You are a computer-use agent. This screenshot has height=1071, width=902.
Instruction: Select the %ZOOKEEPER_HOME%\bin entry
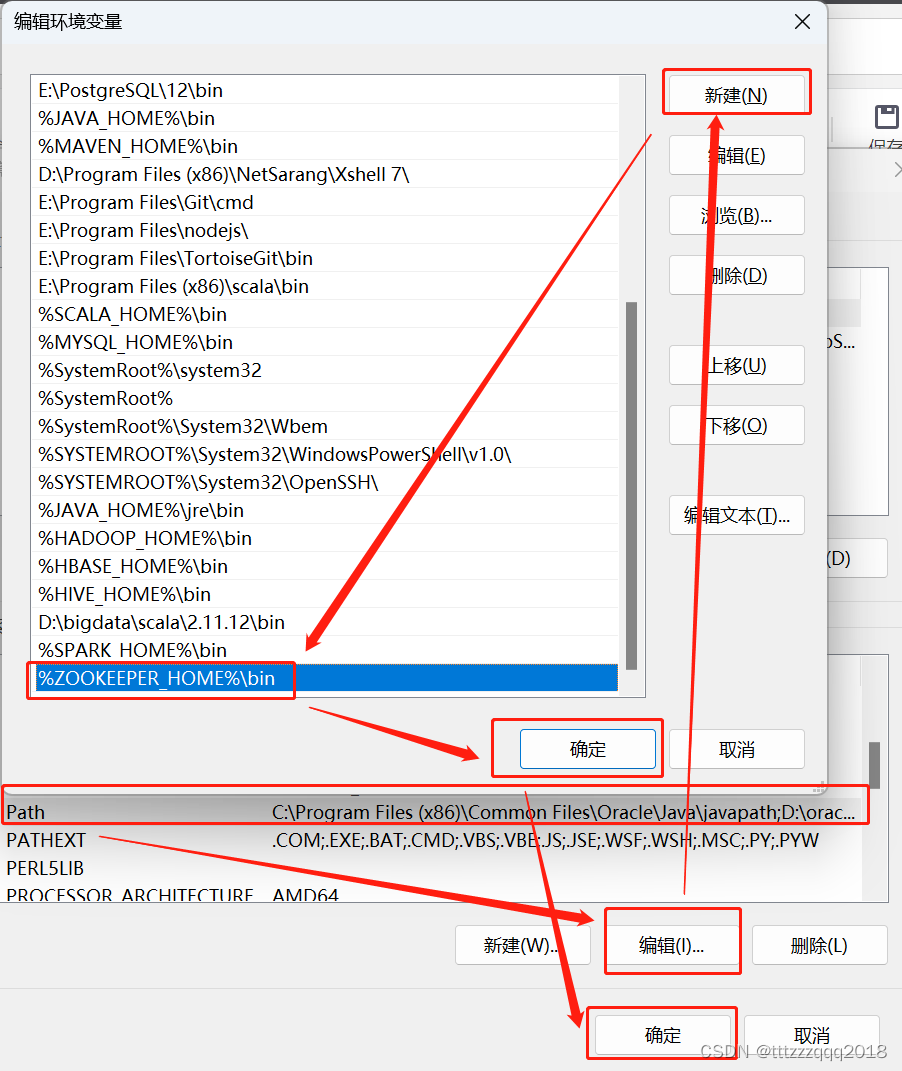325,678
